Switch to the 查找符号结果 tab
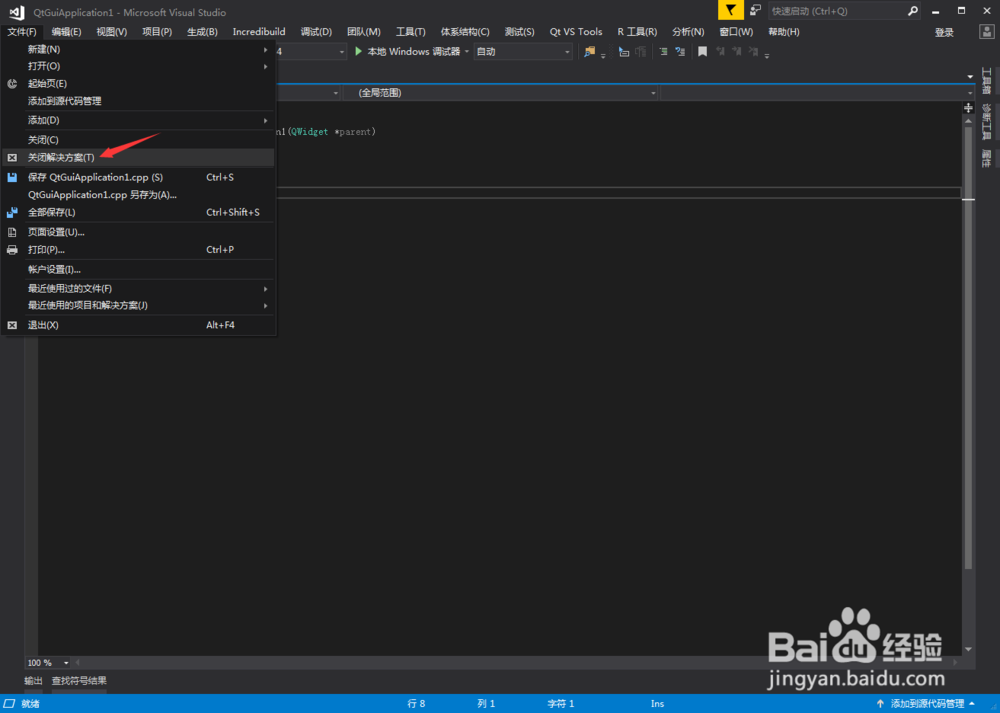This screenshot has width=1000, height=713. pyautogui.click(x=79, y=681)
